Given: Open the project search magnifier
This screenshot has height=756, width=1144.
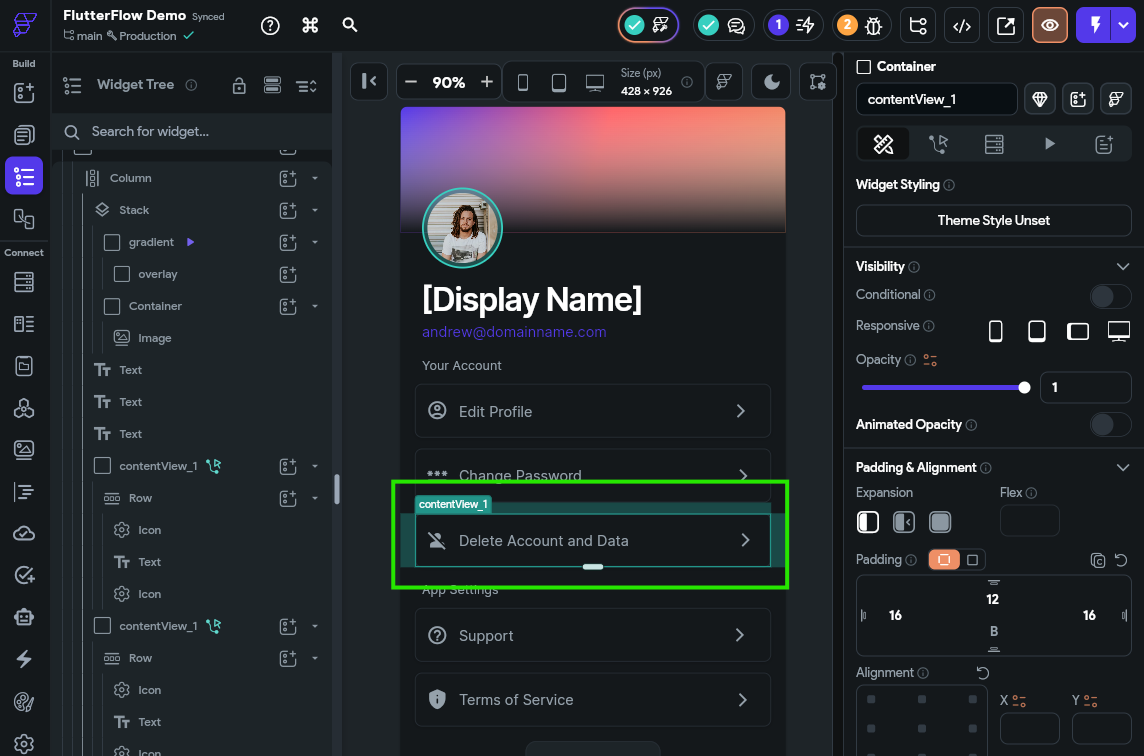Looking at the screenshot, I should click(x=350, y=26).
